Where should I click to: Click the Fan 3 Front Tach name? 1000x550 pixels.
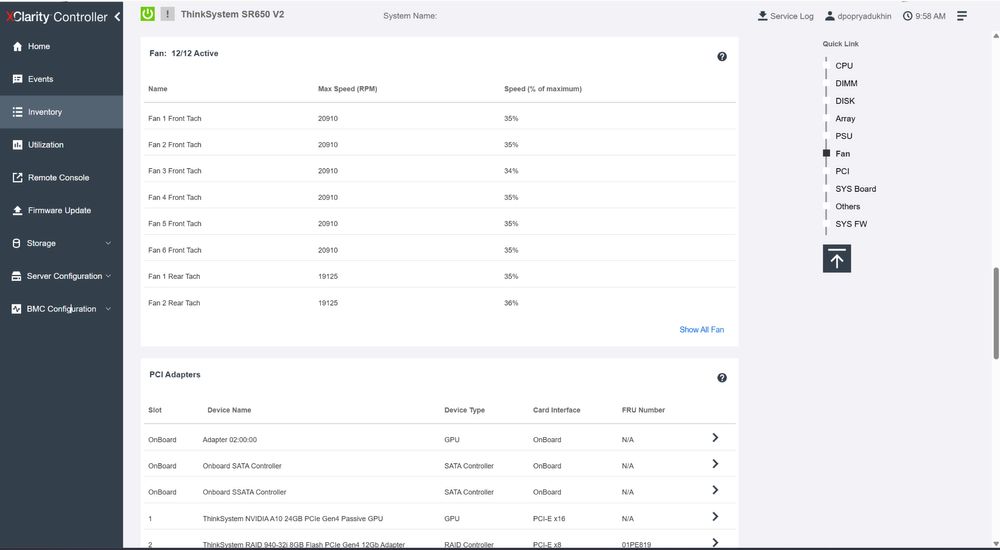(x=175, y=171)
